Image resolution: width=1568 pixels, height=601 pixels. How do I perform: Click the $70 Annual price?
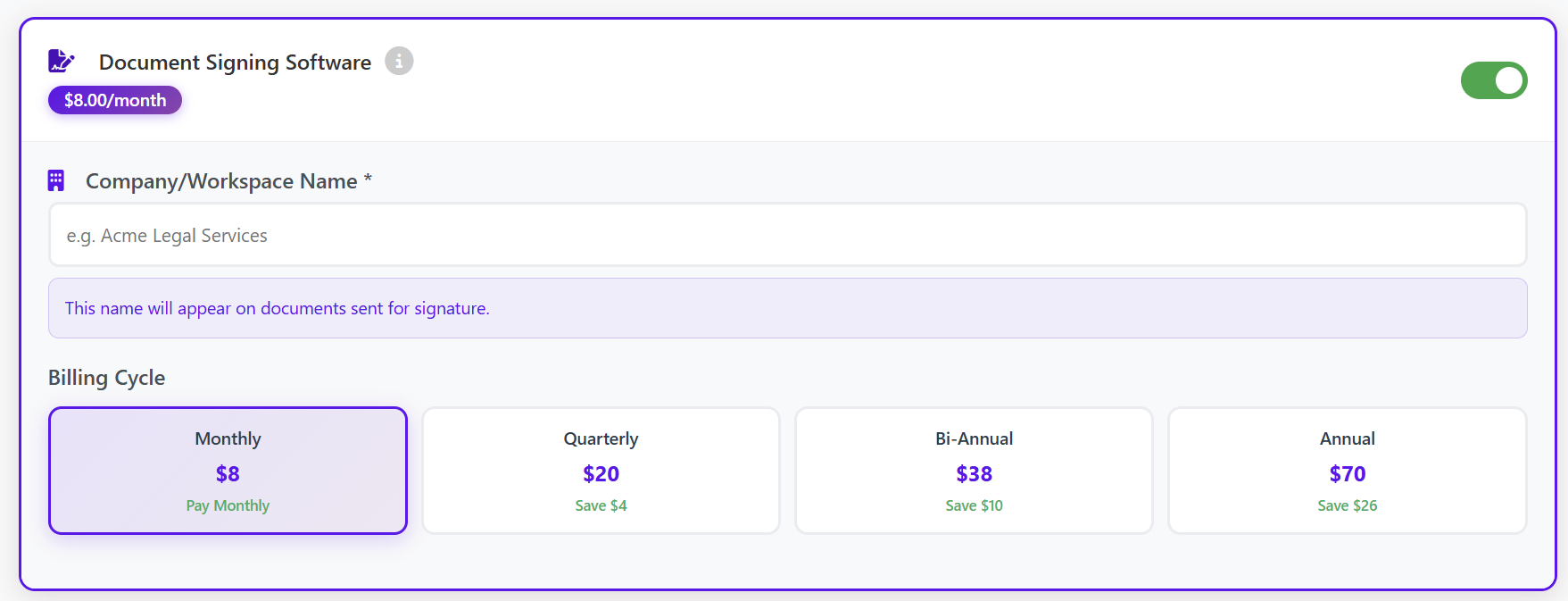1347,473
